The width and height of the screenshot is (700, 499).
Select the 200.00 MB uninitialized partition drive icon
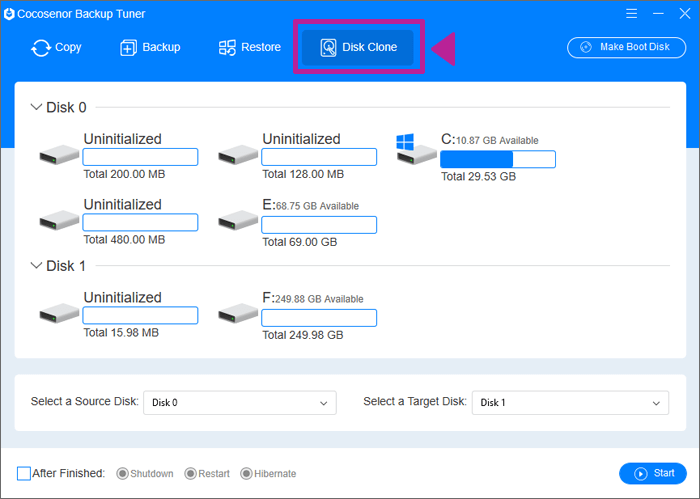pos(59,154)
